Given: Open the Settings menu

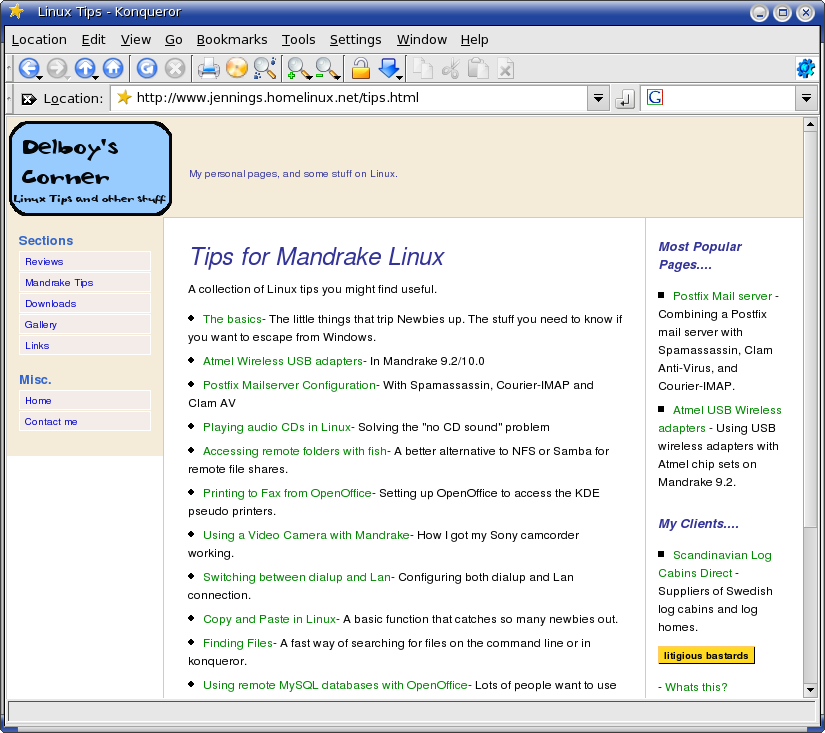Looking at the screenshot, I should 356,39.
